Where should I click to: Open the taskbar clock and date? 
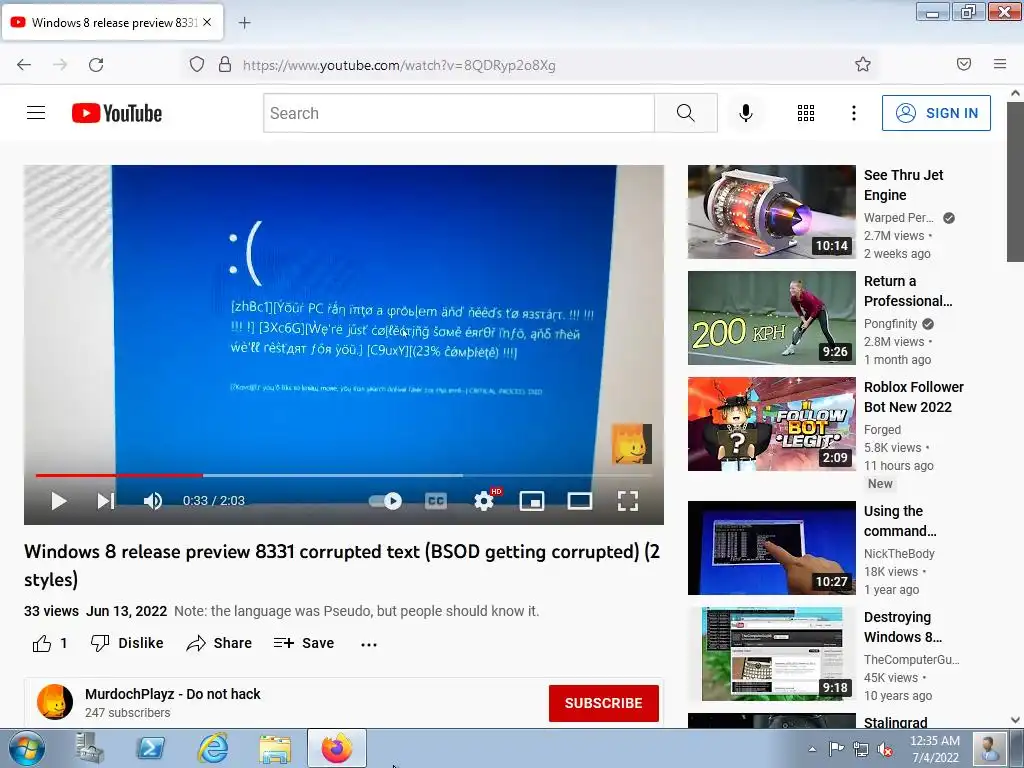935,749
